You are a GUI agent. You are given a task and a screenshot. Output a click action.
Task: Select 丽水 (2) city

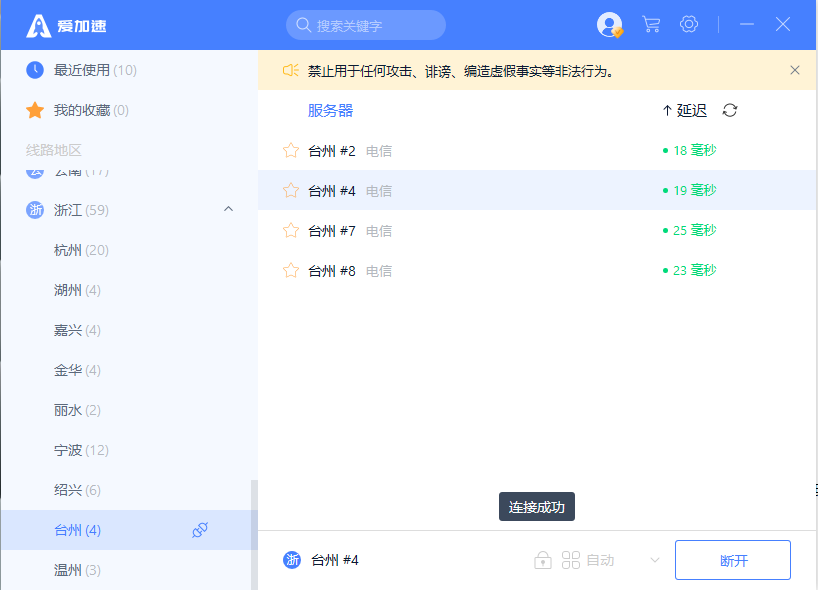(129, 410)
